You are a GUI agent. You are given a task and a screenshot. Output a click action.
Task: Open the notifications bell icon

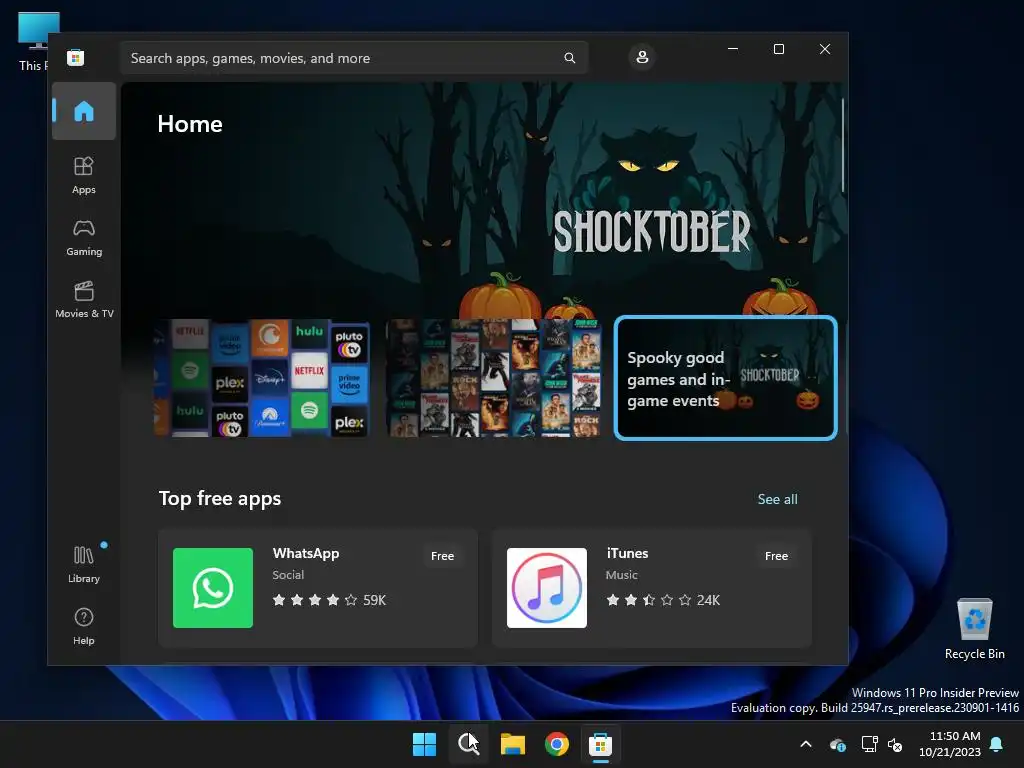point(997,744)
